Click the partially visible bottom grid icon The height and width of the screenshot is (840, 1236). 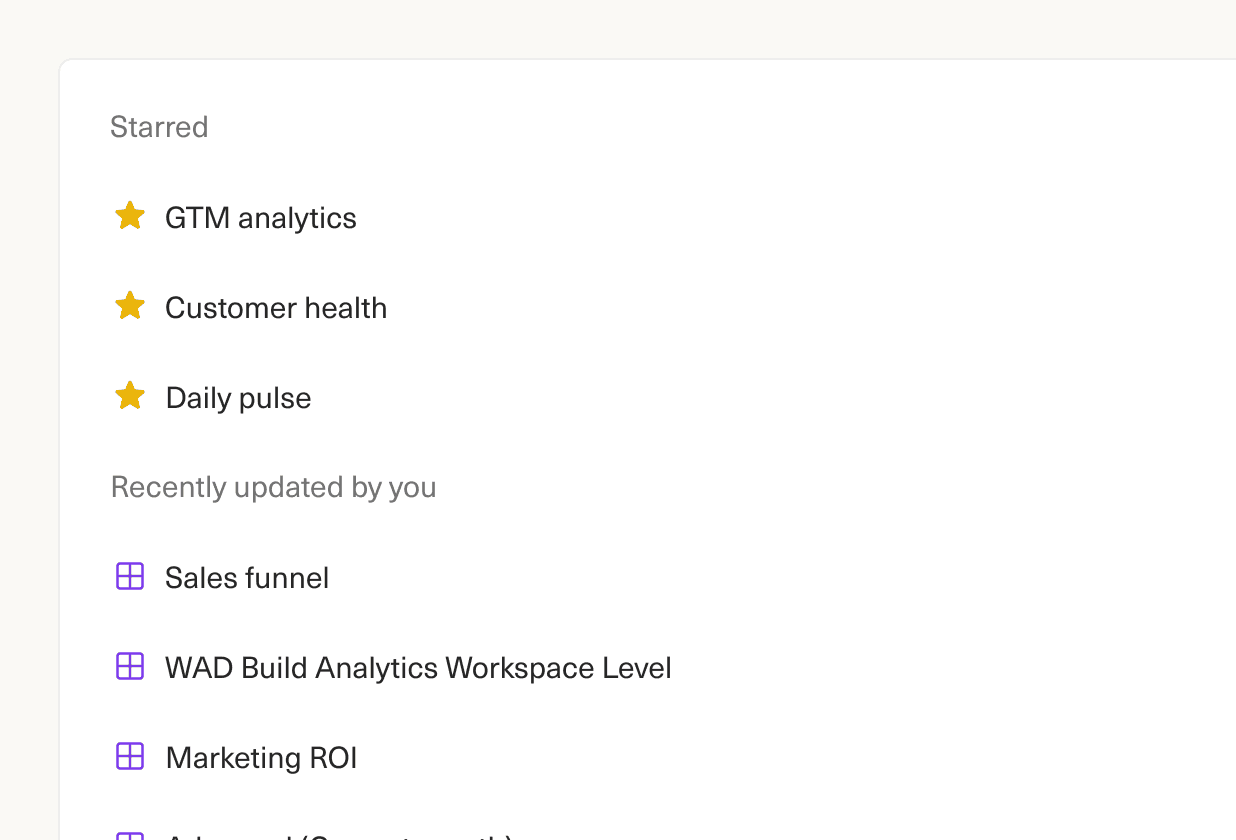coord(130,836)
